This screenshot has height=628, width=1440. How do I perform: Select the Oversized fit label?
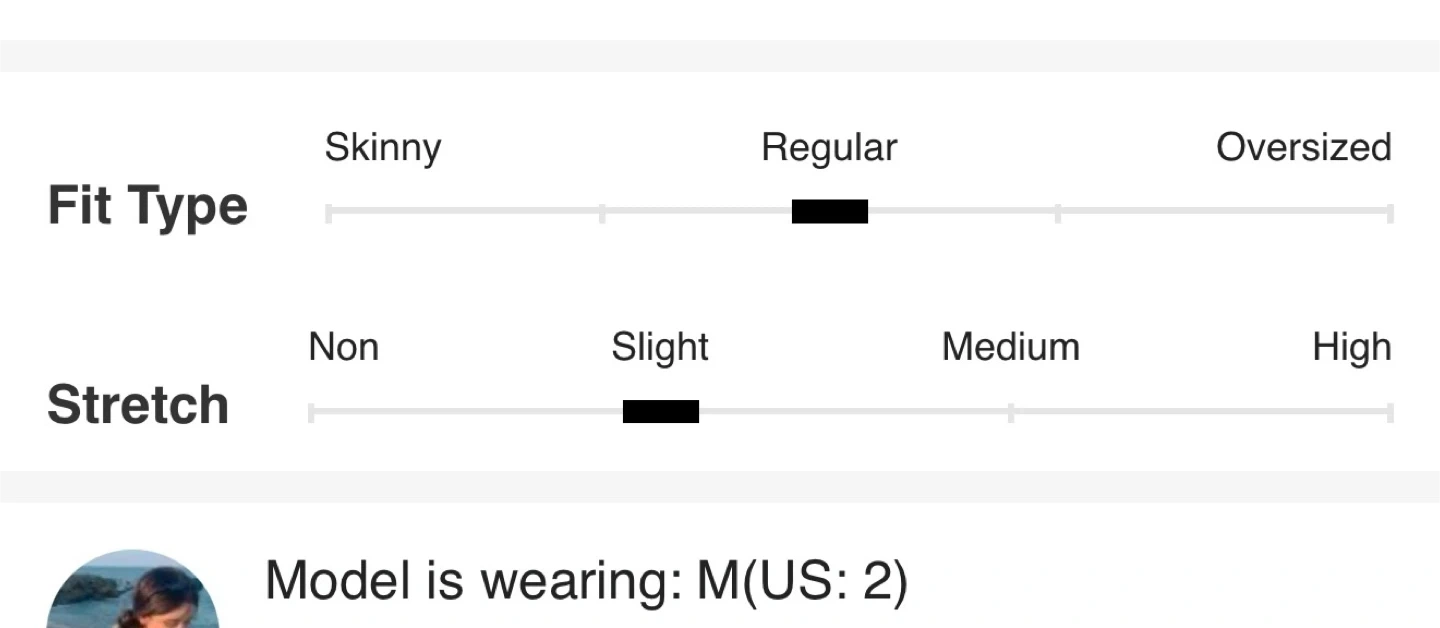(1303, 148)
